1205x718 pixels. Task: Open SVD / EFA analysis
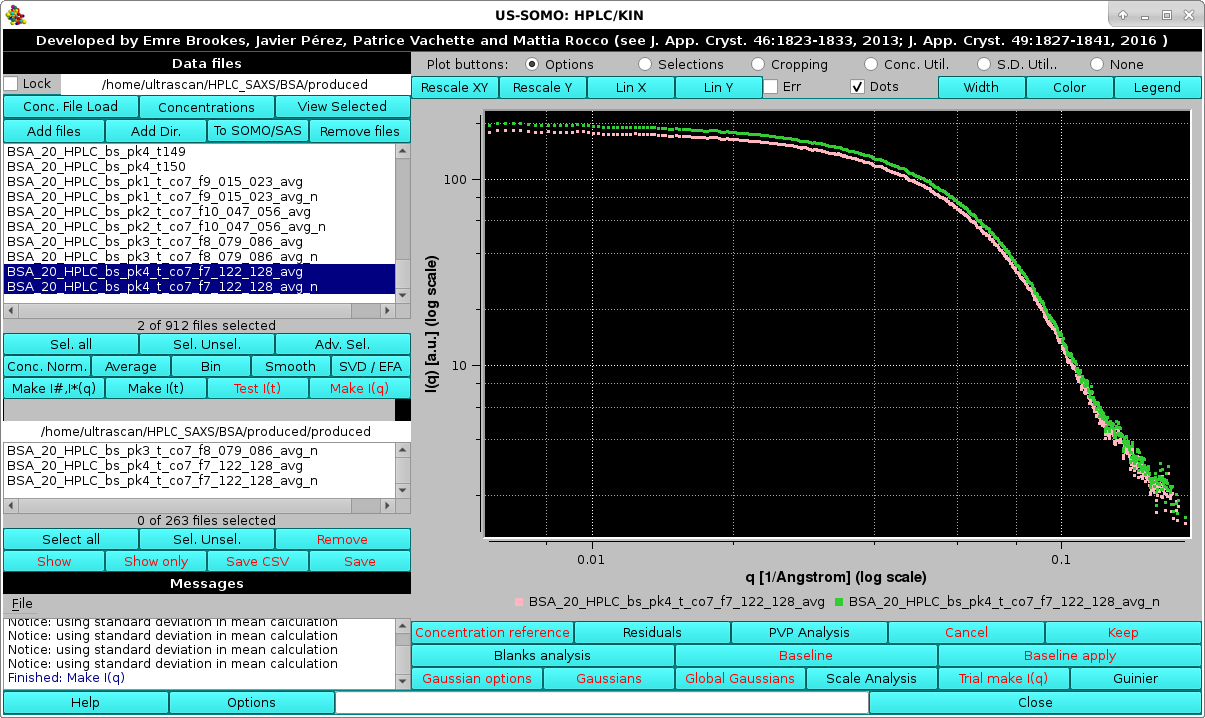pos(370,366)
